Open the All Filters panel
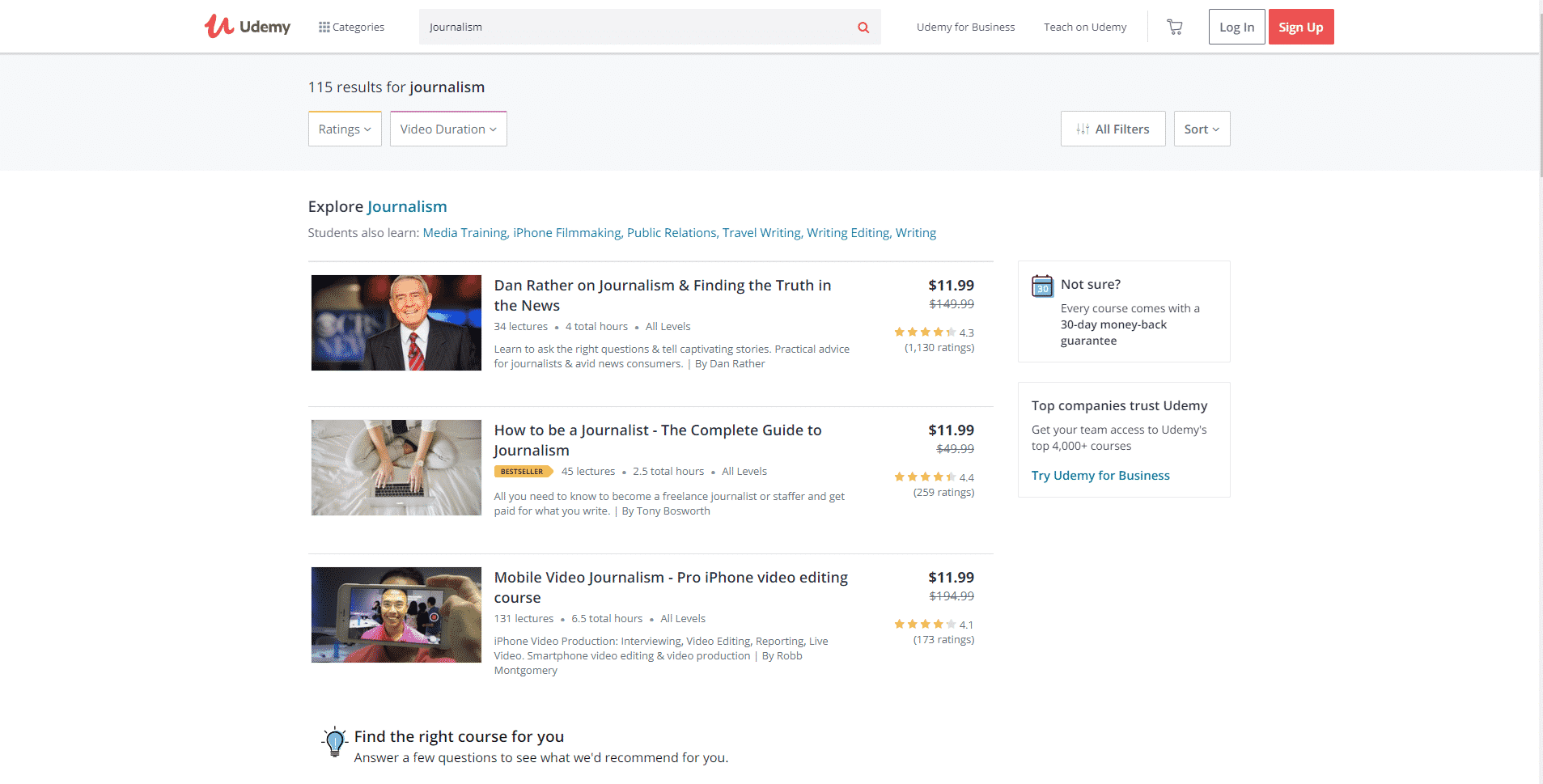The height and width of the screenshot is (784, 1543). 1113,129
